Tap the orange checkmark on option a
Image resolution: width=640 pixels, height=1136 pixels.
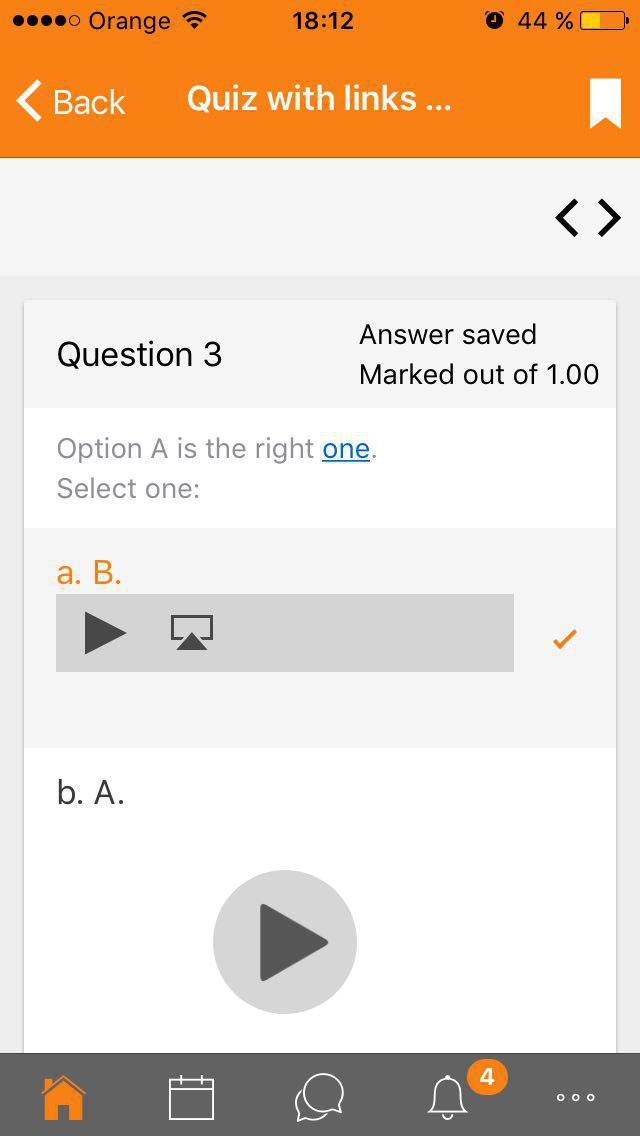[565, 639]
